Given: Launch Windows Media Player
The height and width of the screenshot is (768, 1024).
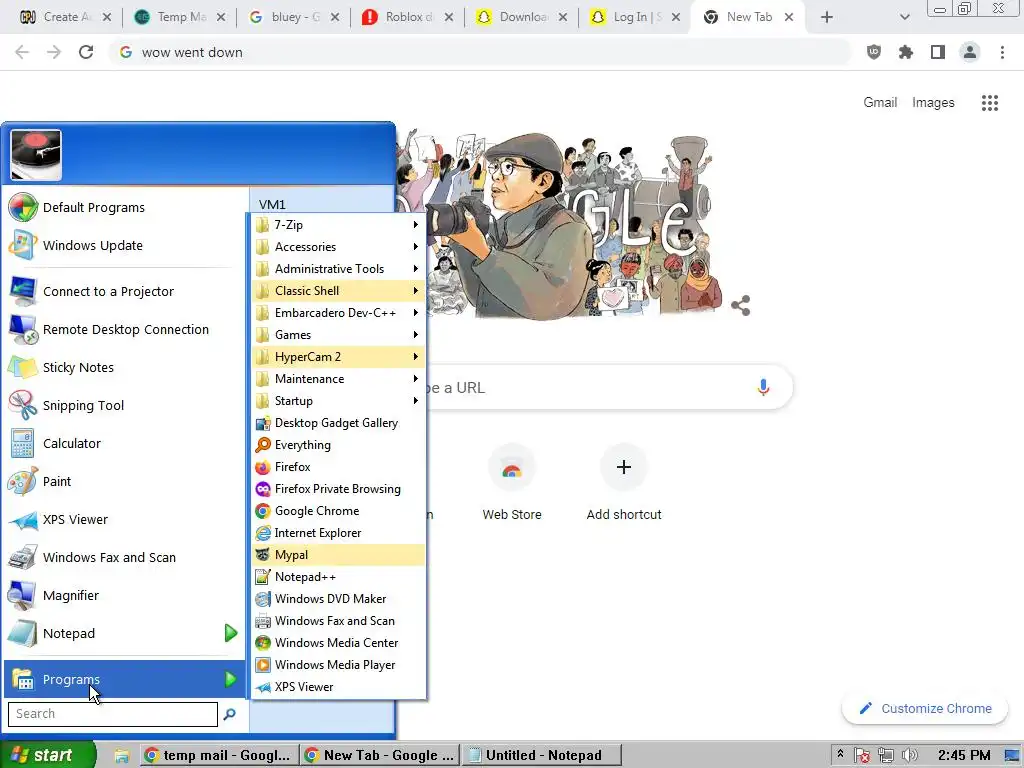Looking at the screenshot, I should (x=338, y=665).
